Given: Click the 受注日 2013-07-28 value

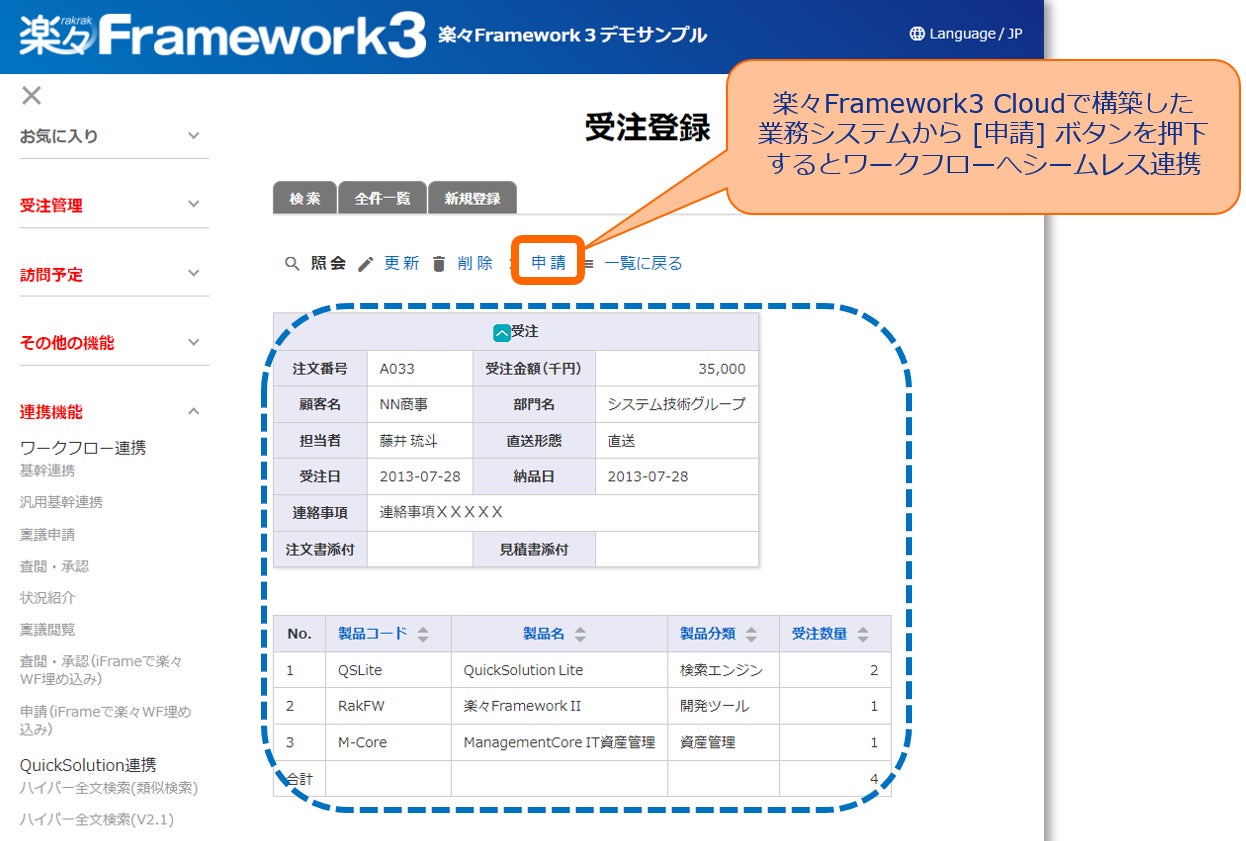Looking at the screenshot, I should (420, 476).
